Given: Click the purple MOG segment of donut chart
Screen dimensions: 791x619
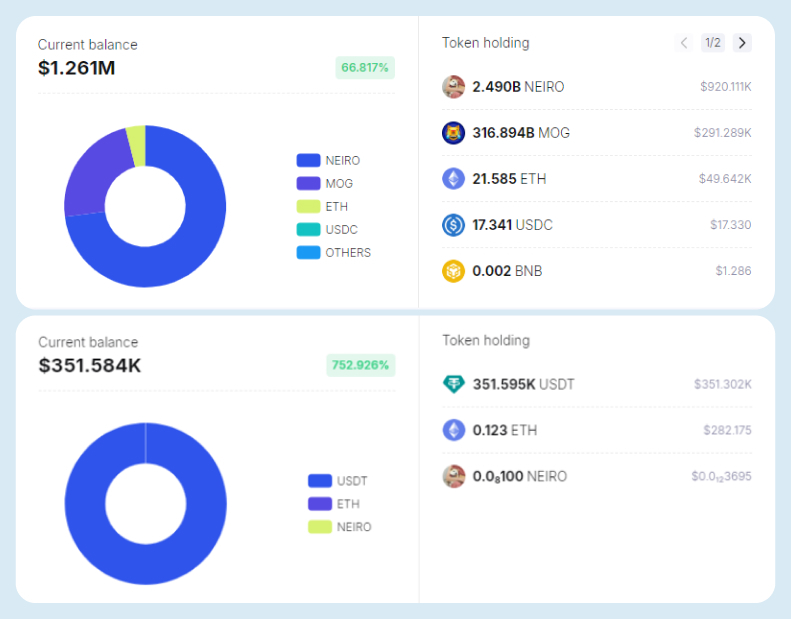Looking at the screenshot, I should tap(89, 178).
